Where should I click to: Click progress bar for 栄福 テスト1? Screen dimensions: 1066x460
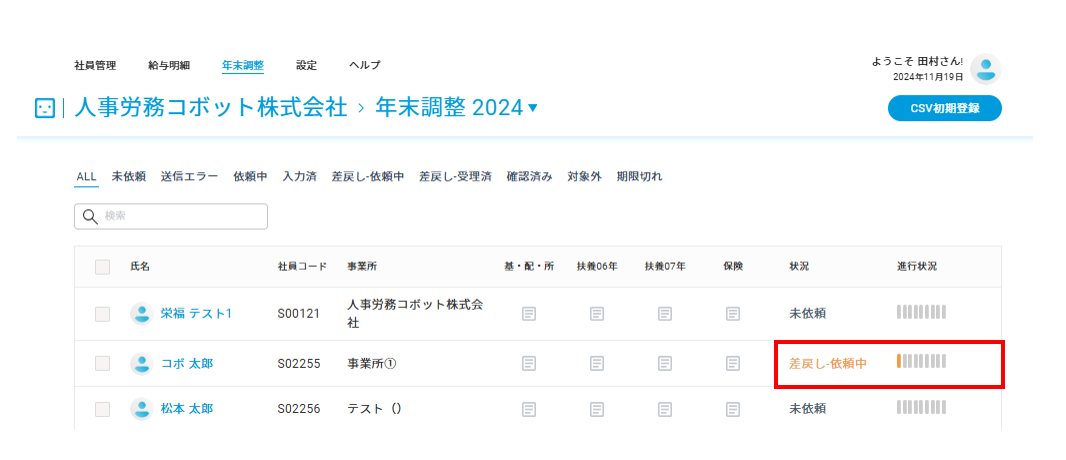[x=921, y=313]
